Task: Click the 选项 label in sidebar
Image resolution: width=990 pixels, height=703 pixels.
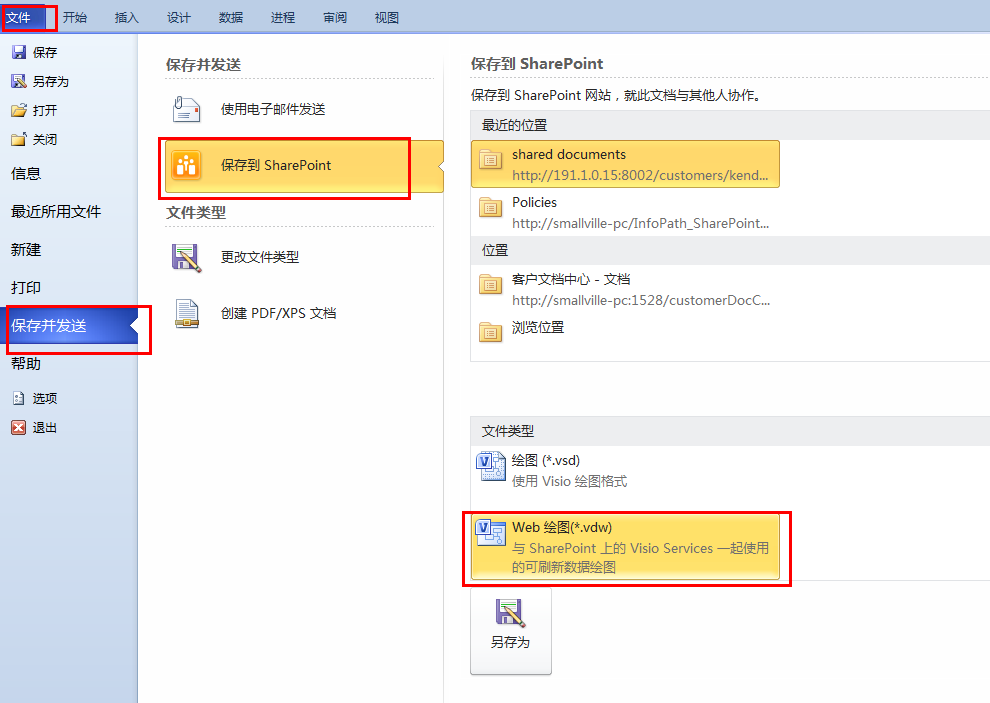Action: coord(45,399)
